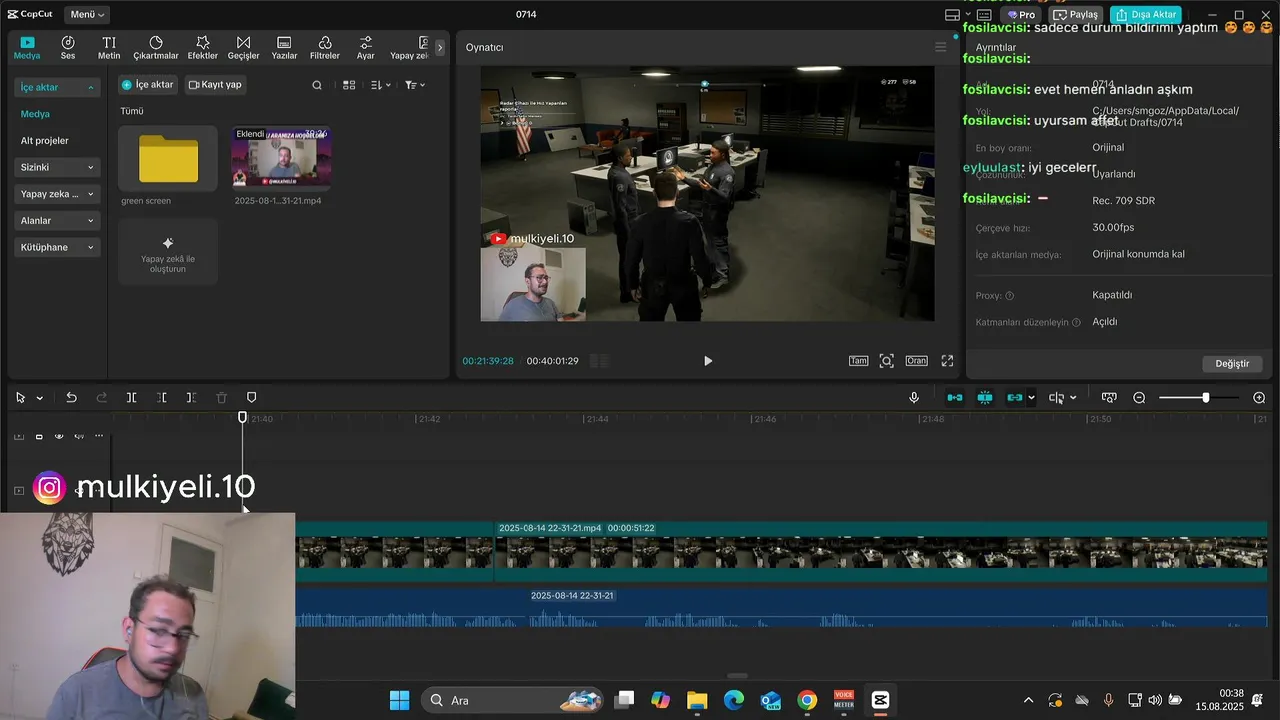Click the İçe aktar import button

[x=148, y=85]
